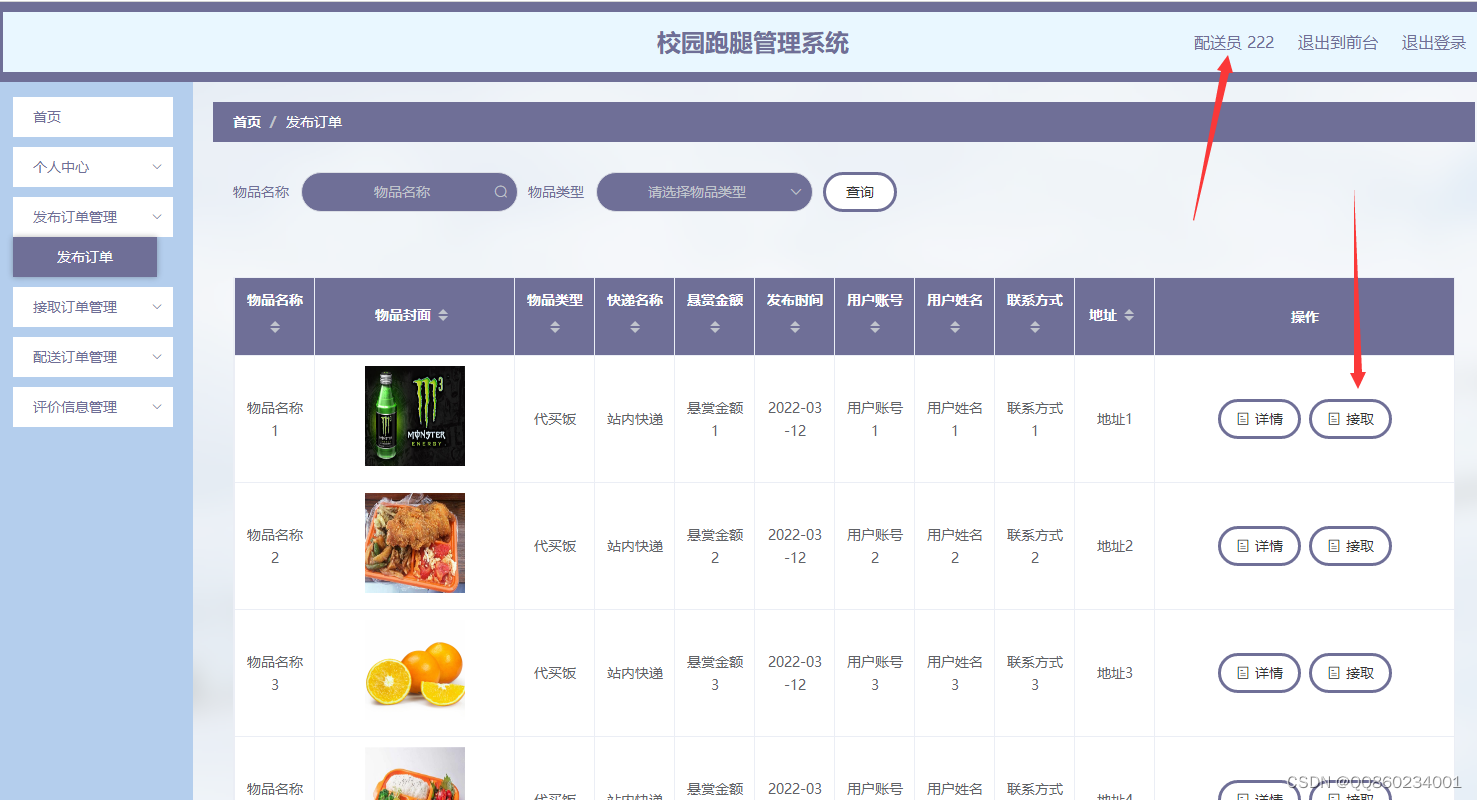
Task: Click 配送员 222 user label
Action: [1234, 43]
